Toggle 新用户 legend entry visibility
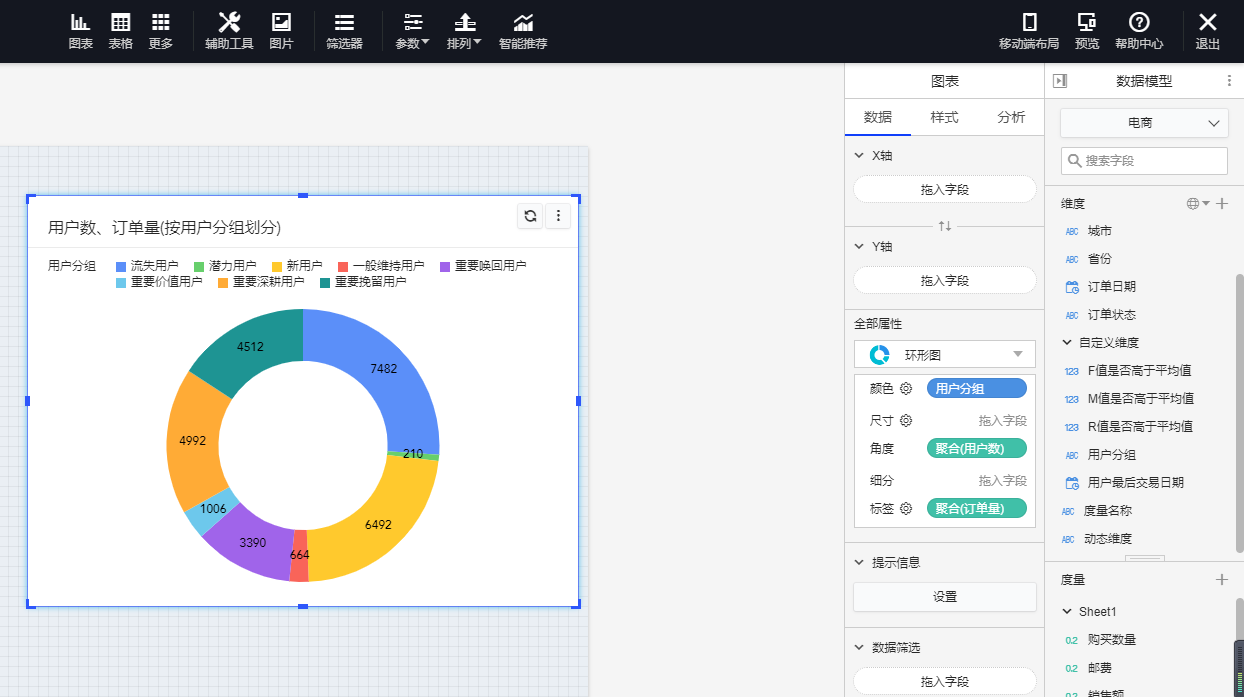Screen dimensions: 1244x697 [297, 266]
